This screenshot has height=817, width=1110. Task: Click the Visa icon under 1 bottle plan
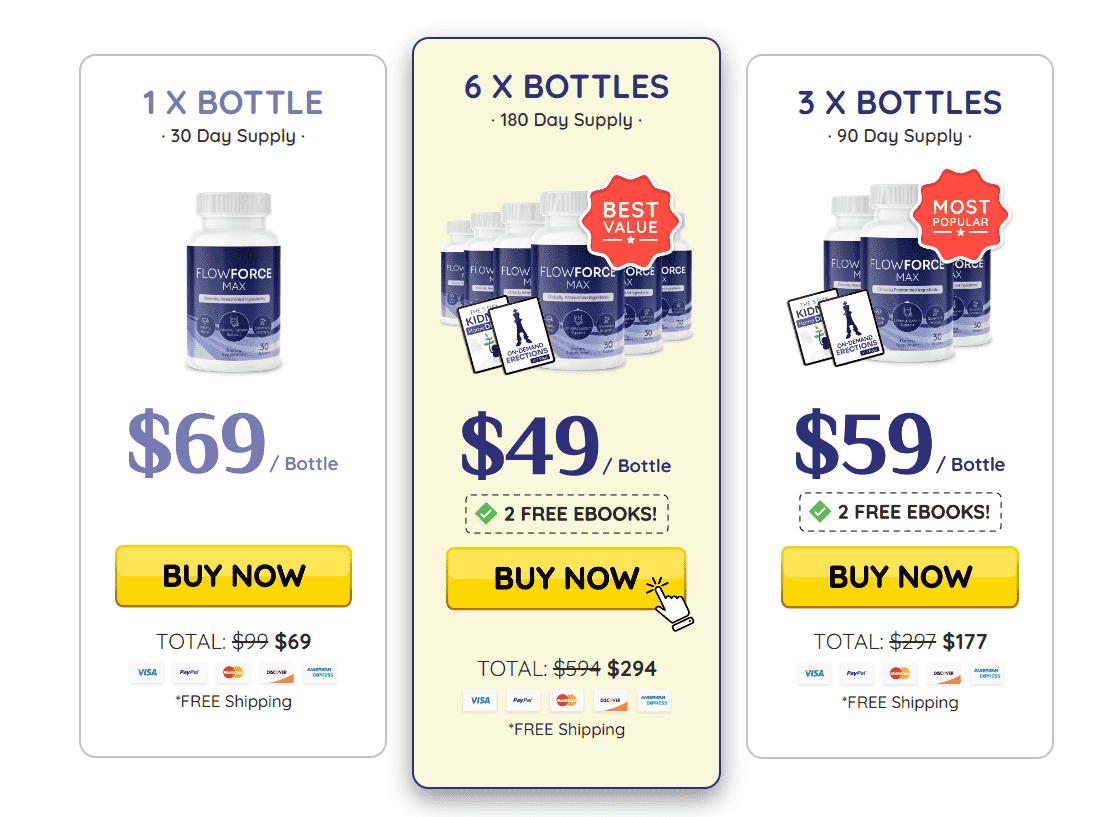tap(147, 673)
